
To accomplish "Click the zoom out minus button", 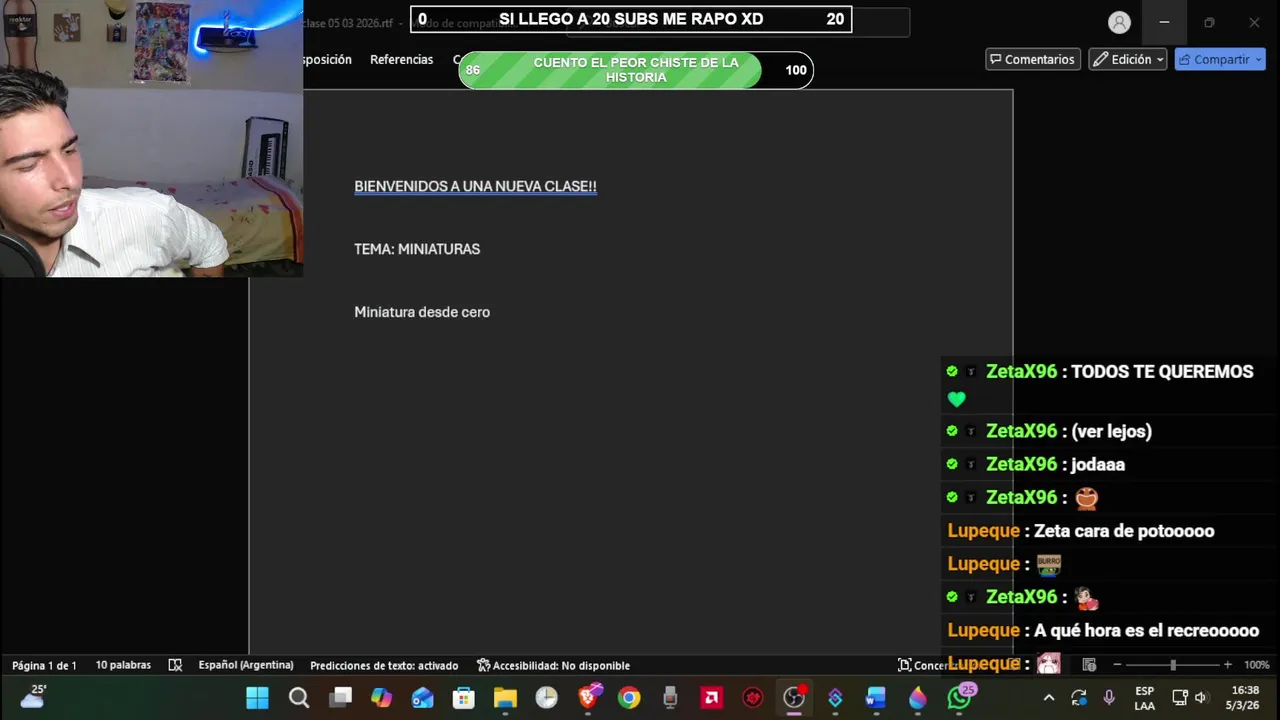I will point(1117,665).
